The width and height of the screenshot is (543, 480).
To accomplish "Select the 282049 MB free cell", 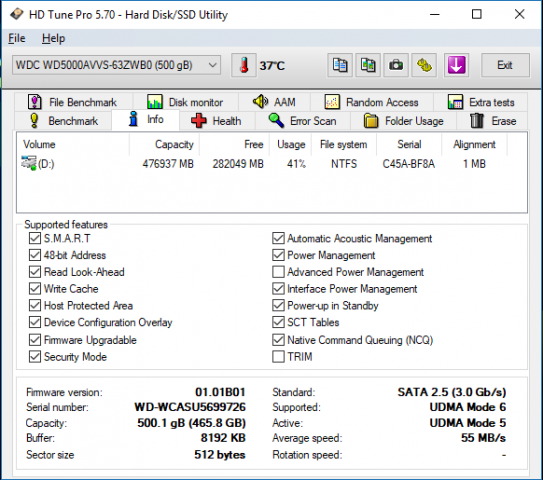I will coord(238,164).
